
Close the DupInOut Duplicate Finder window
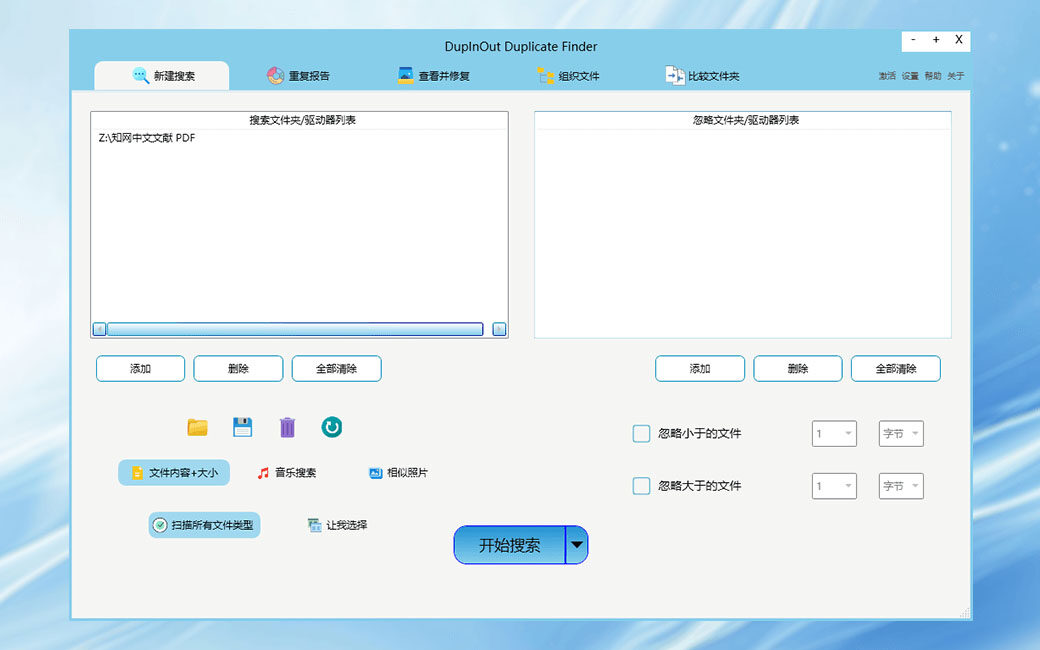pos(958,40)
